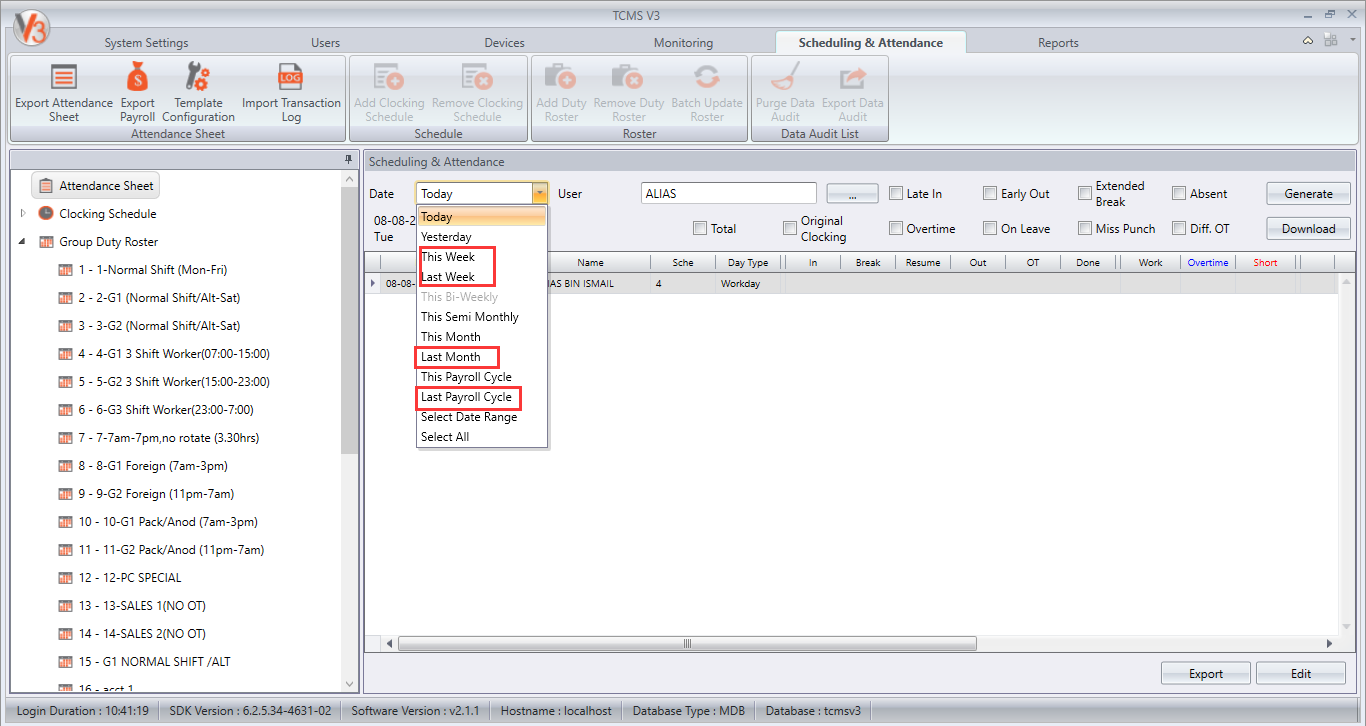Open Template Configuration
The width and height of the screenshot is (1366, 726).
click(x=198, y=92)
